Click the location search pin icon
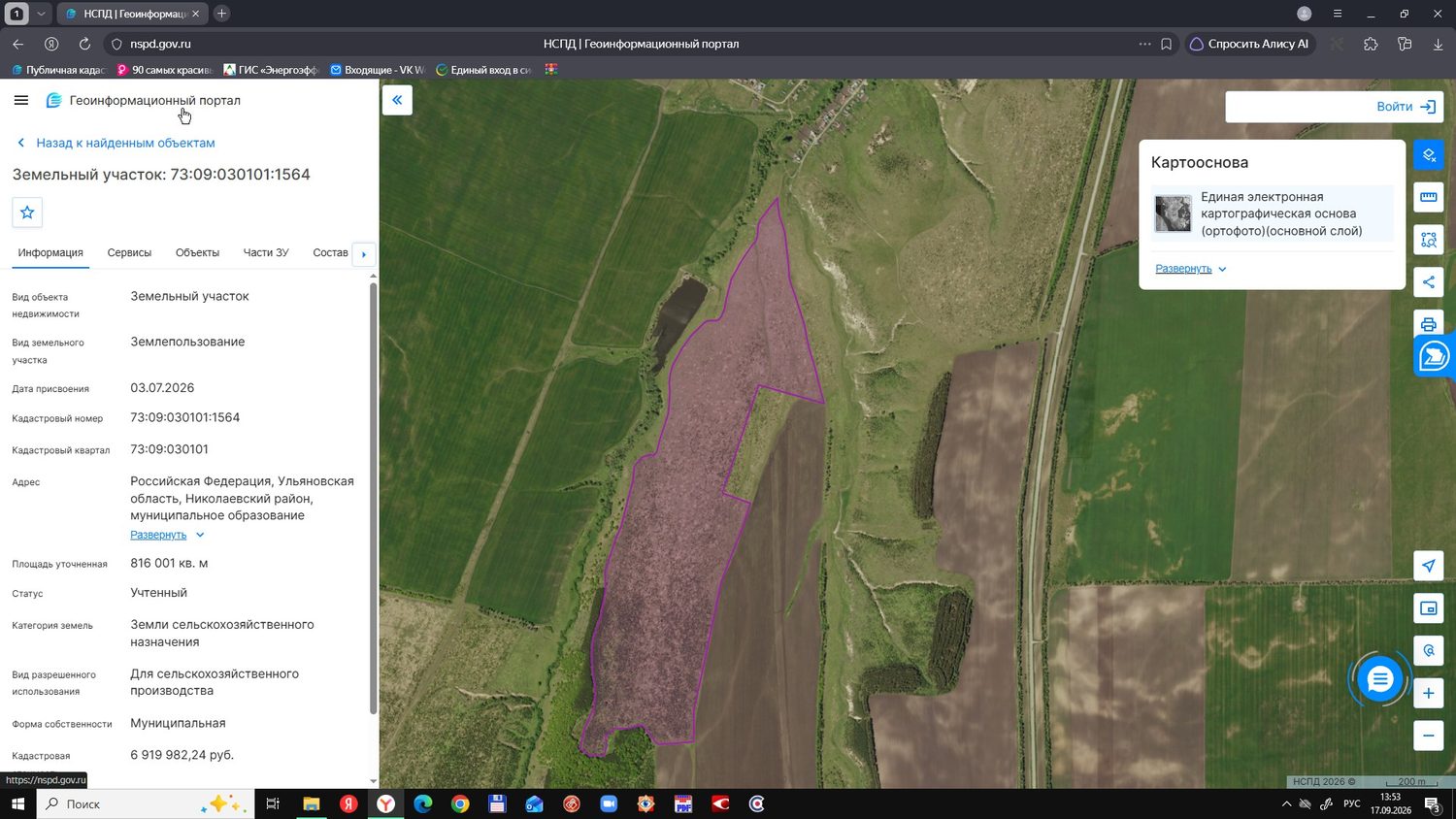Viewport: 1456px width, 819px height. point(1429,650)
